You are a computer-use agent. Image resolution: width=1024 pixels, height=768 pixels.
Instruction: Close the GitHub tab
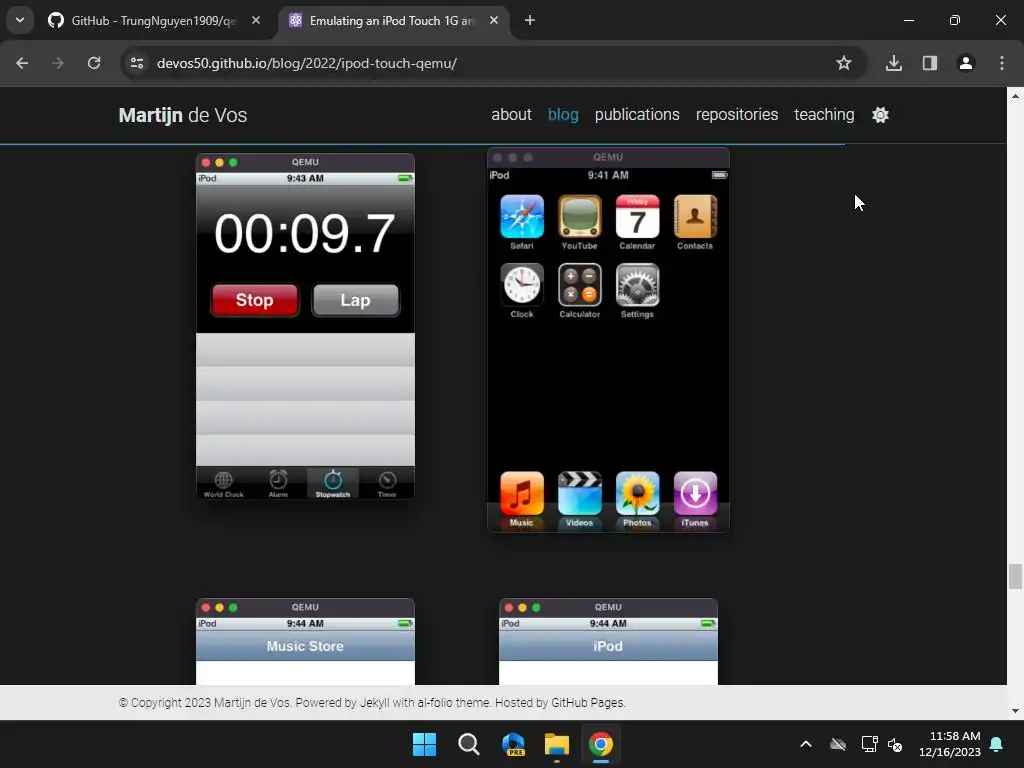tap(256, 21)
